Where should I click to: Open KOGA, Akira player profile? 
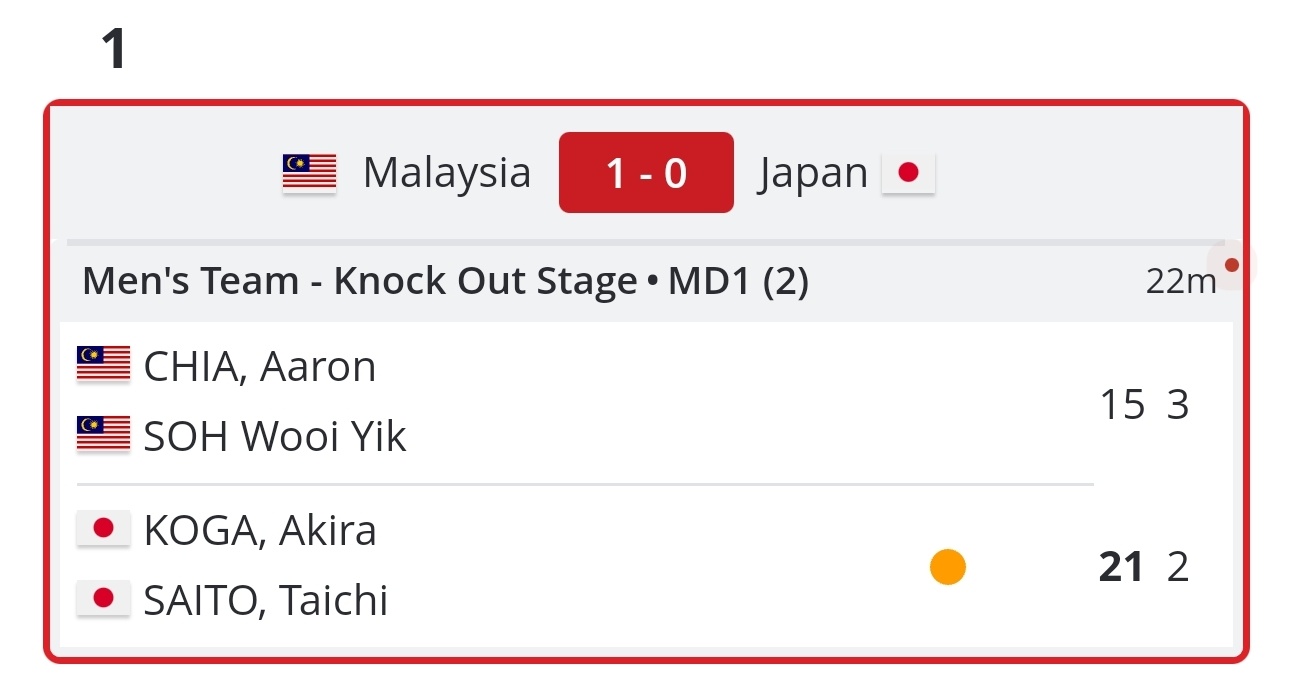[260, 531]
